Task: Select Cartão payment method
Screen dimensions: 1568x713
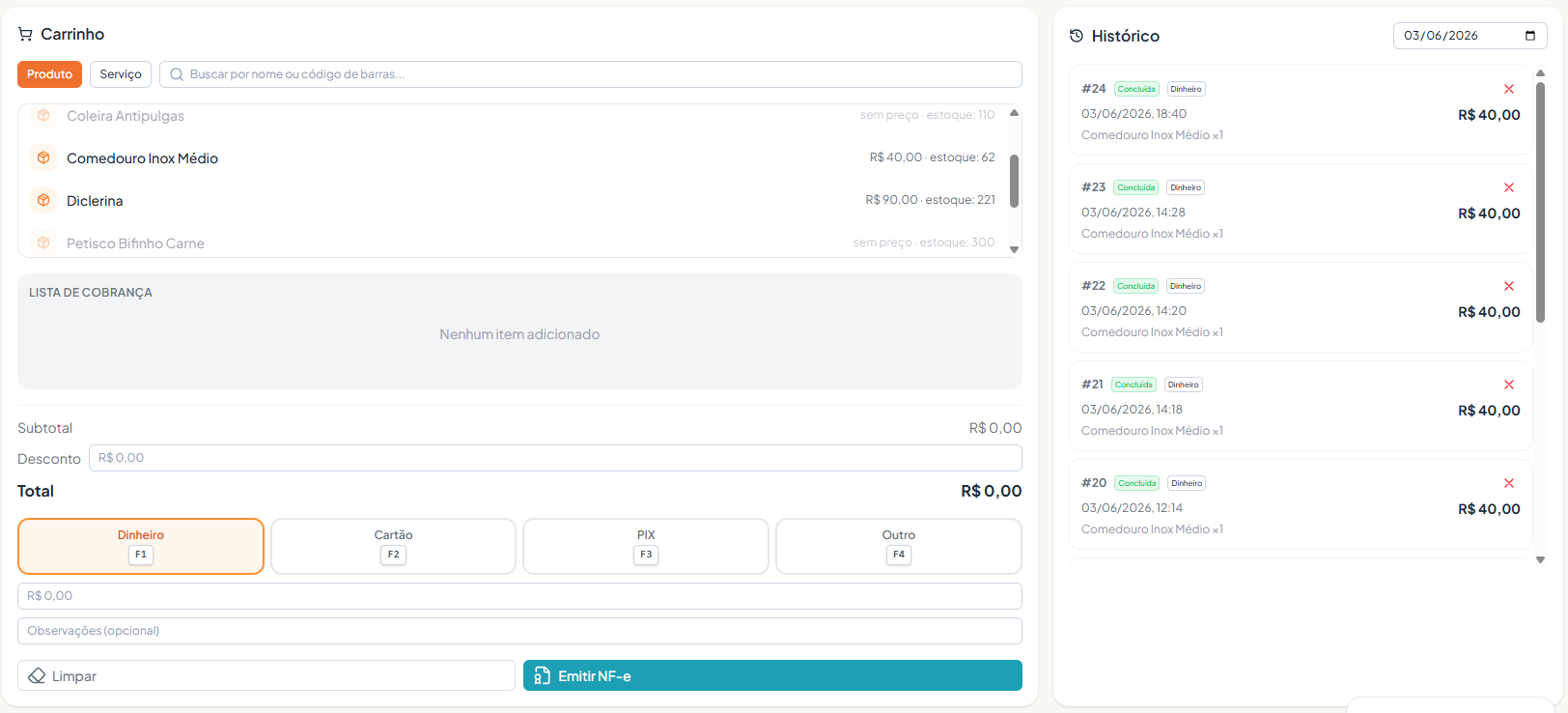Action: coord(393,546)
